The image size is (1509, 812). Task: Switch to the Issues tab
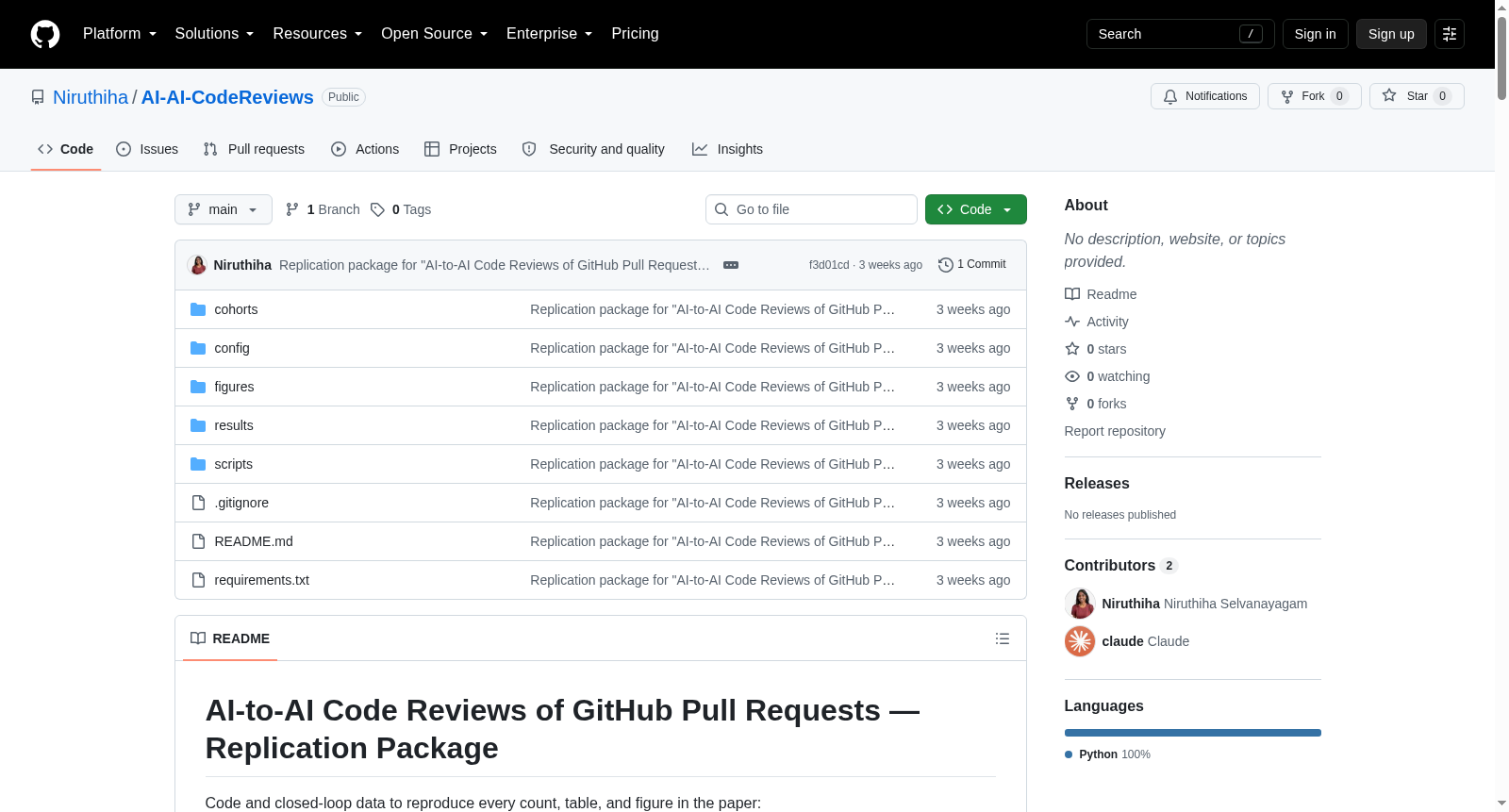coord(147,149)
